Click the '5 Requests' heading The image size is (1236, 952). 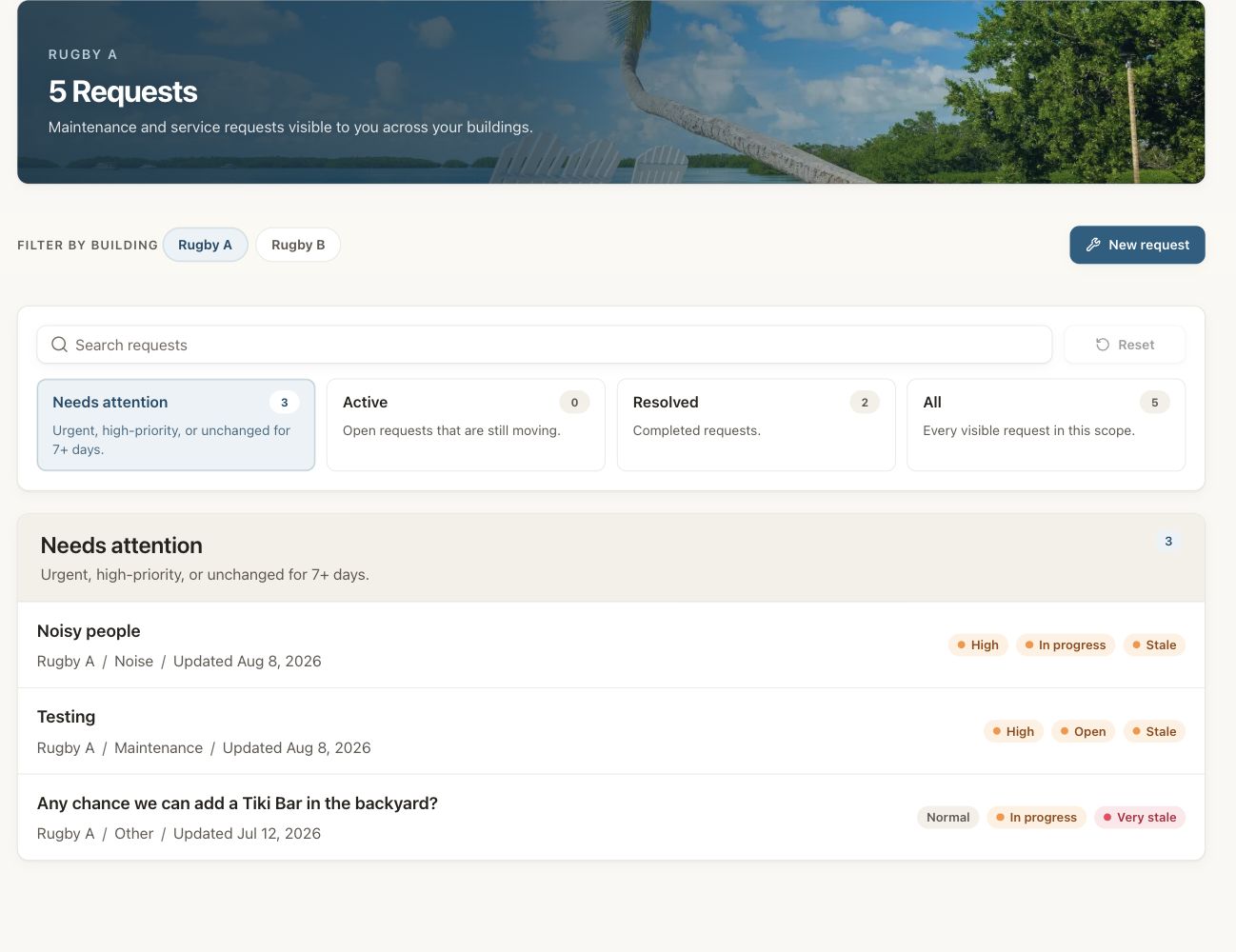click(123, 91)
